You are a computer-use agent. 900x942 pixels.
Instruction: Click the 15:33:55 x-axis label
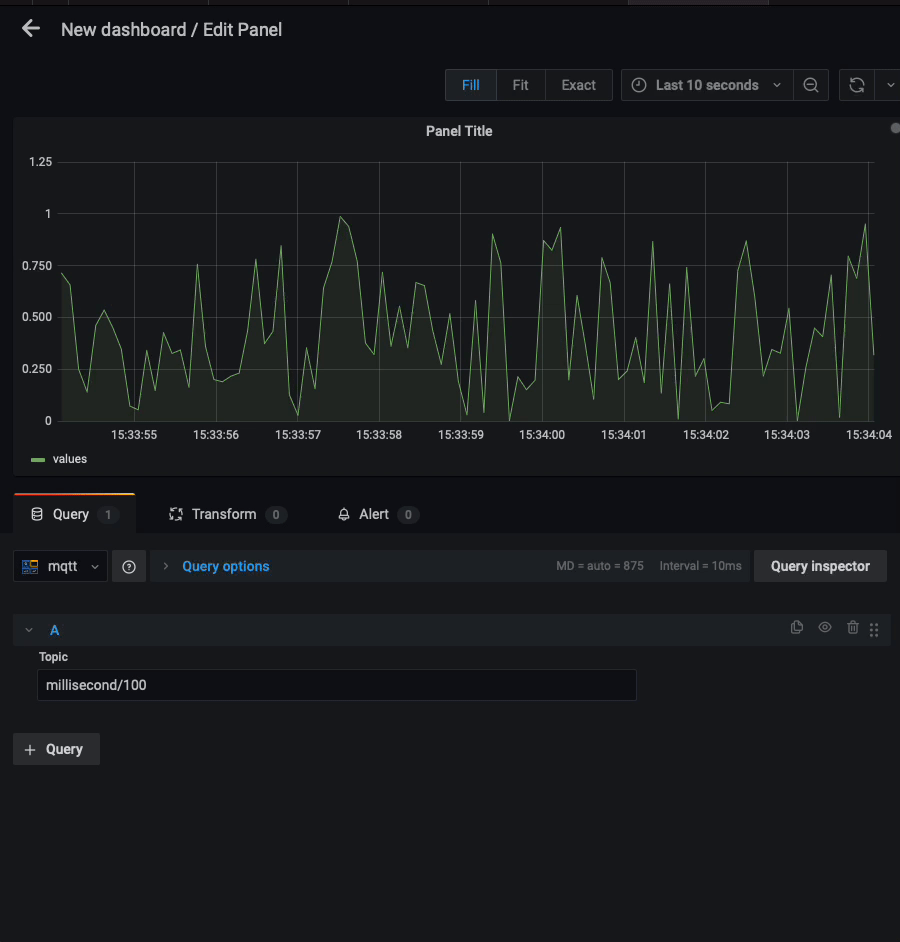coord(134,434)
